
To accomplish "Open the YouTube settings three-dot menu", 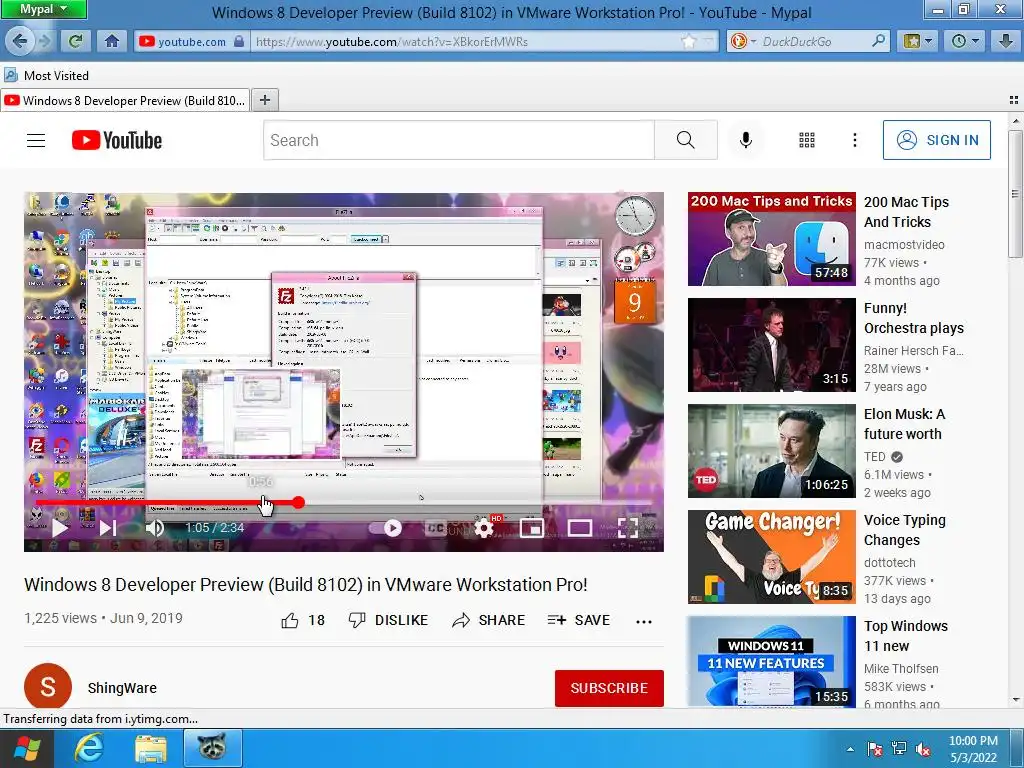I will [x=854, y=140].
